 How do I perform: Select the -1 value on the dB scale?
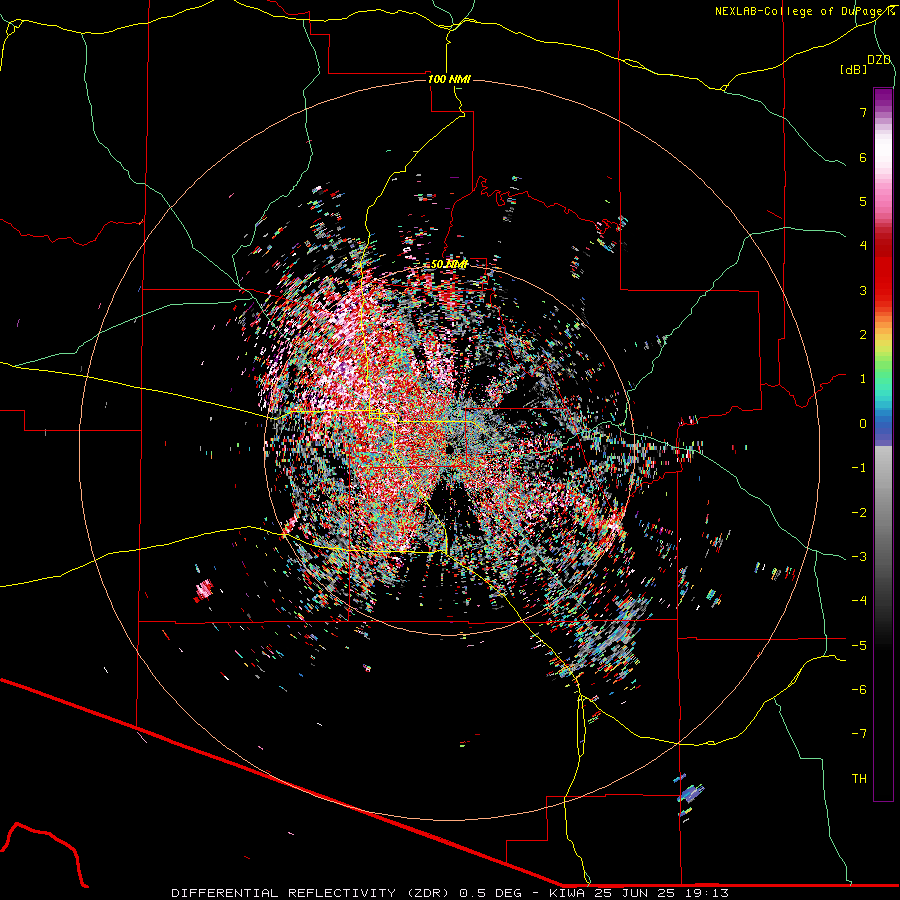coord(859,468)
